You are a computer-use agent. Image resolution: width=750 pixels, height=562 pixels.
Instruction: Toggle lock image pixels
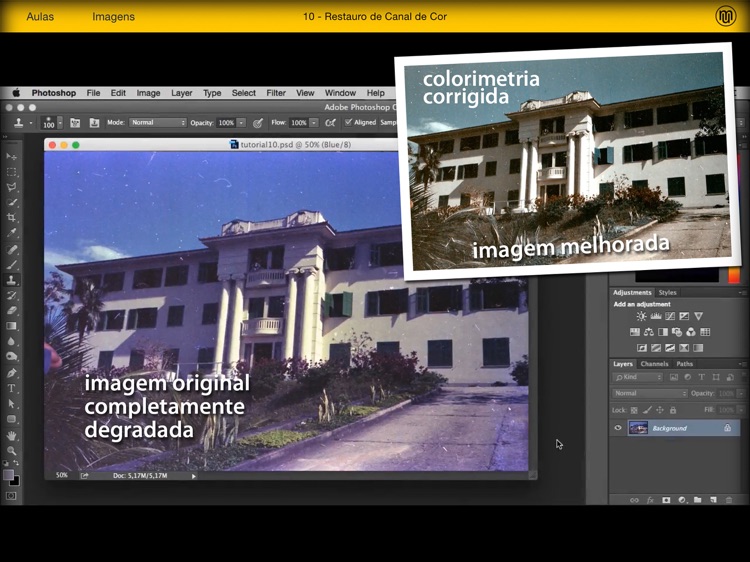coord(647,410)
